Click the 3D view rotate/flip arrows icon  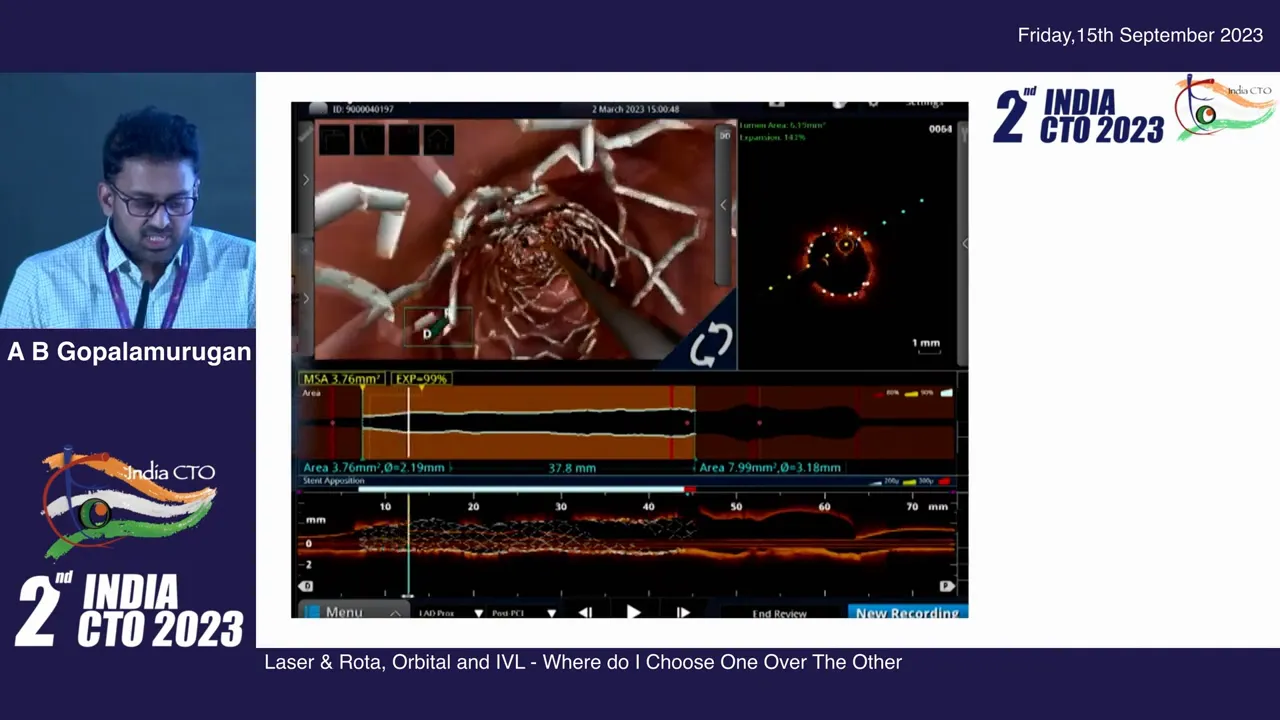click(711, 345)
